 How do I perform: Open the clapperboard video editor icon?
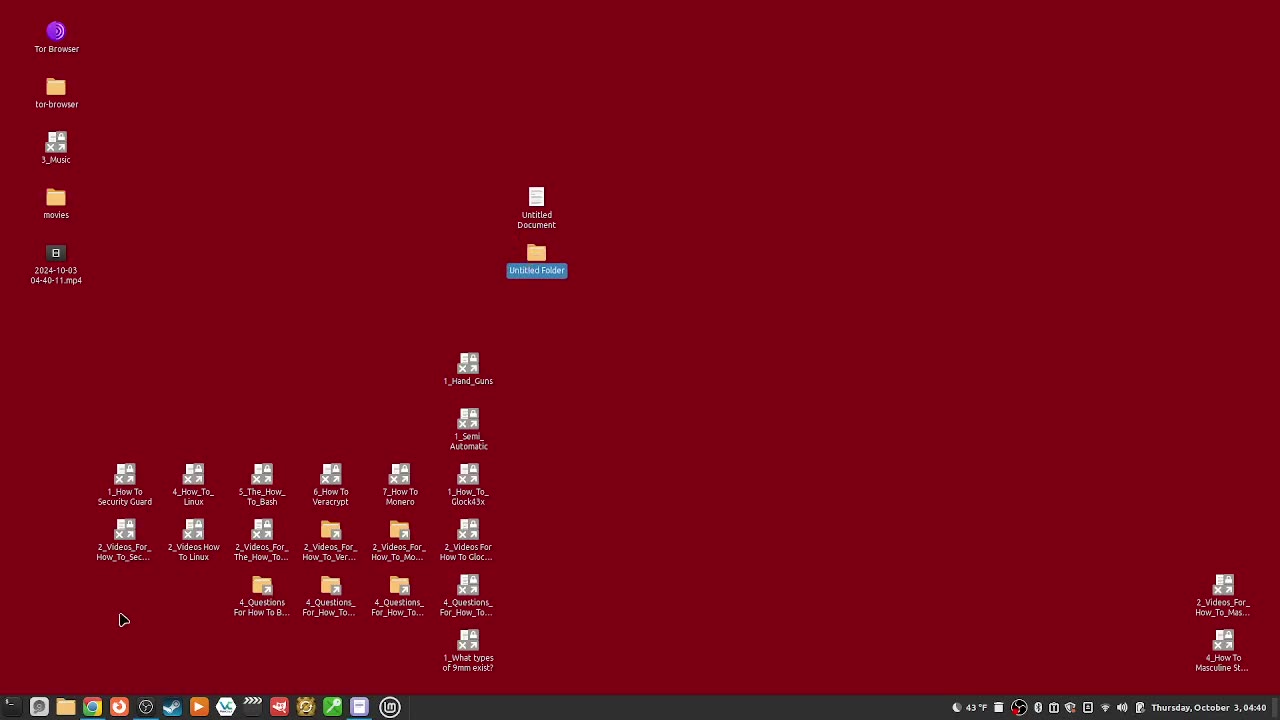pyautogui.click(x=252, y=707)
